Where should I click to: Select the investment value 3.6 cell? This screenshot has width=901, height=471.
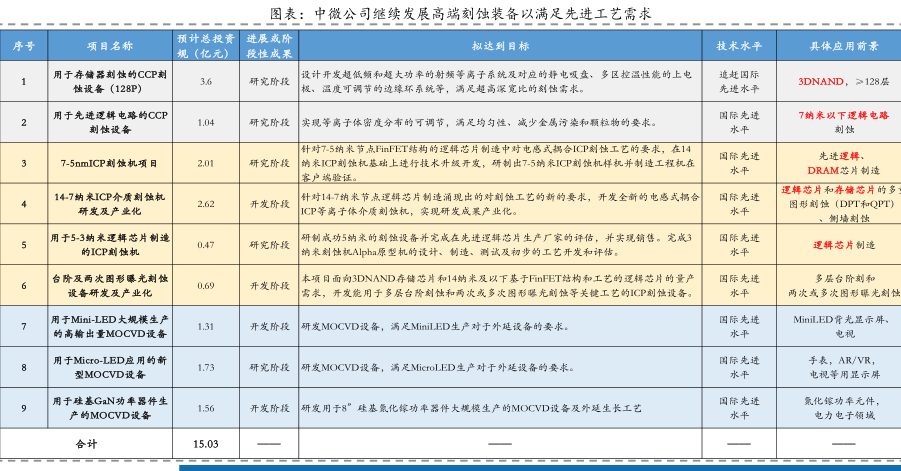coord(205,81)
